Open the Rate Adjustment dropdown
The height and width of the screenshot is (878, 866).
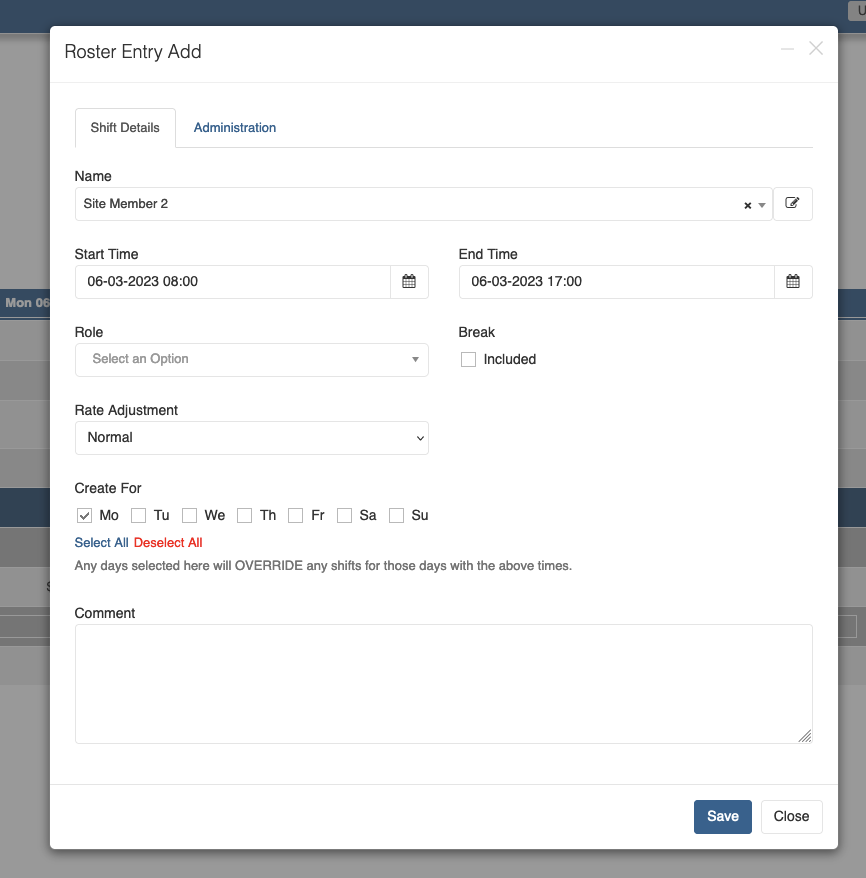(x=251, y=437)
